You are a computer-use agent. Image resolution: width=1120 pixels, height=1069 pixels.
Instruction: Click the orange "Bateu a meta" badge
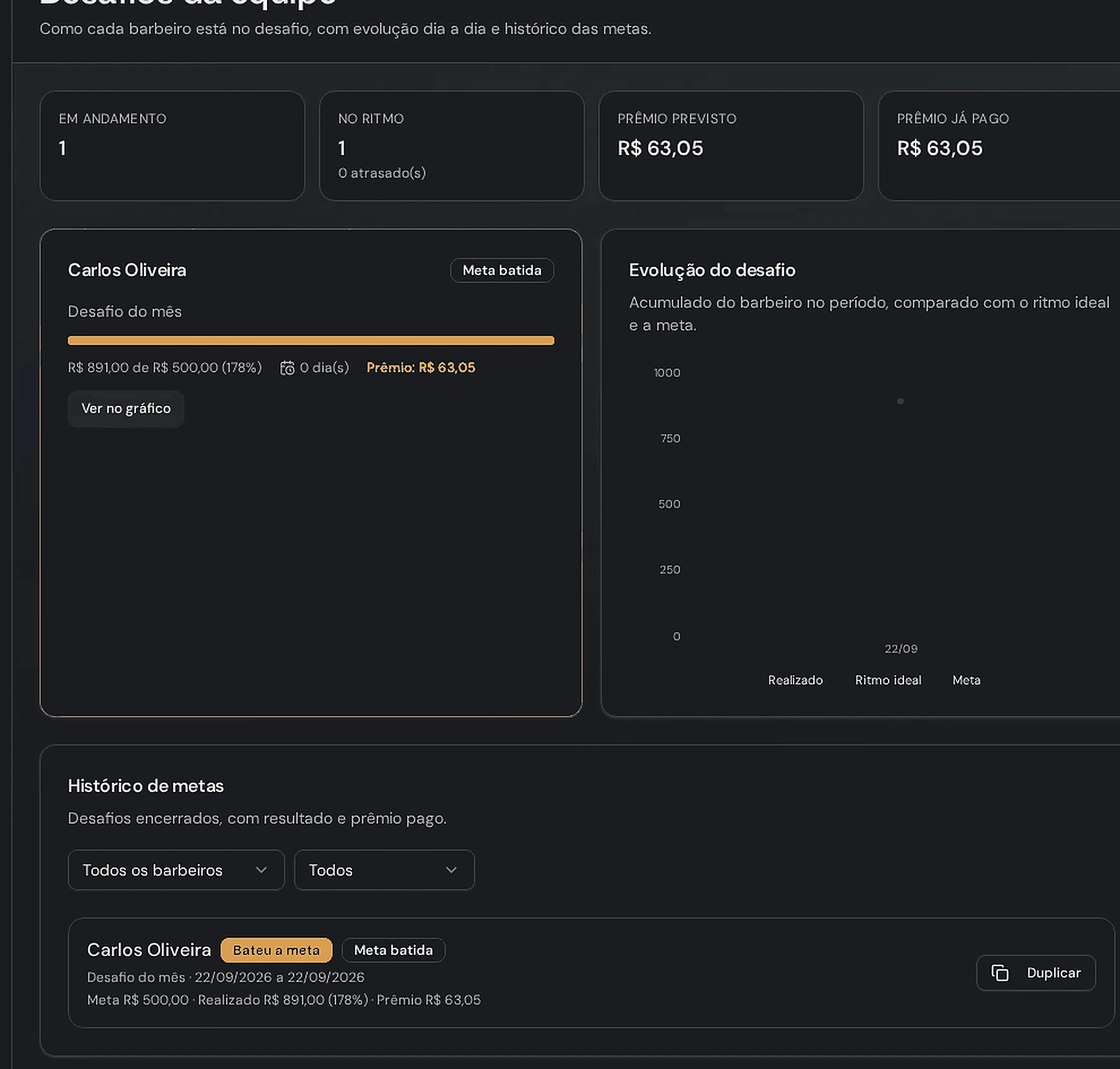coord(277,950)
